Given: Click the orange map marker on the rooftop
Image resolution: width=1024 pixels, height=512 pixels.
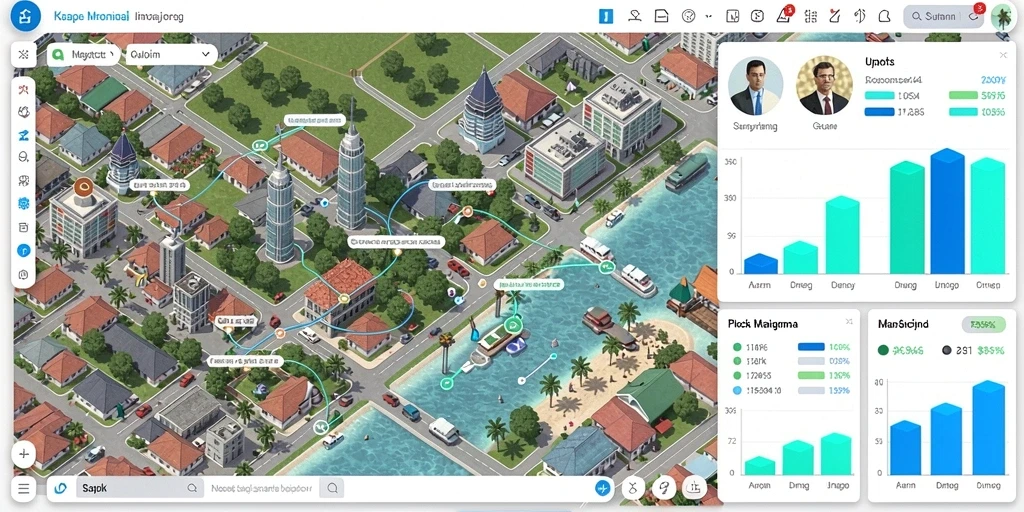Looking at the screenshot, I should coord(83,188).
